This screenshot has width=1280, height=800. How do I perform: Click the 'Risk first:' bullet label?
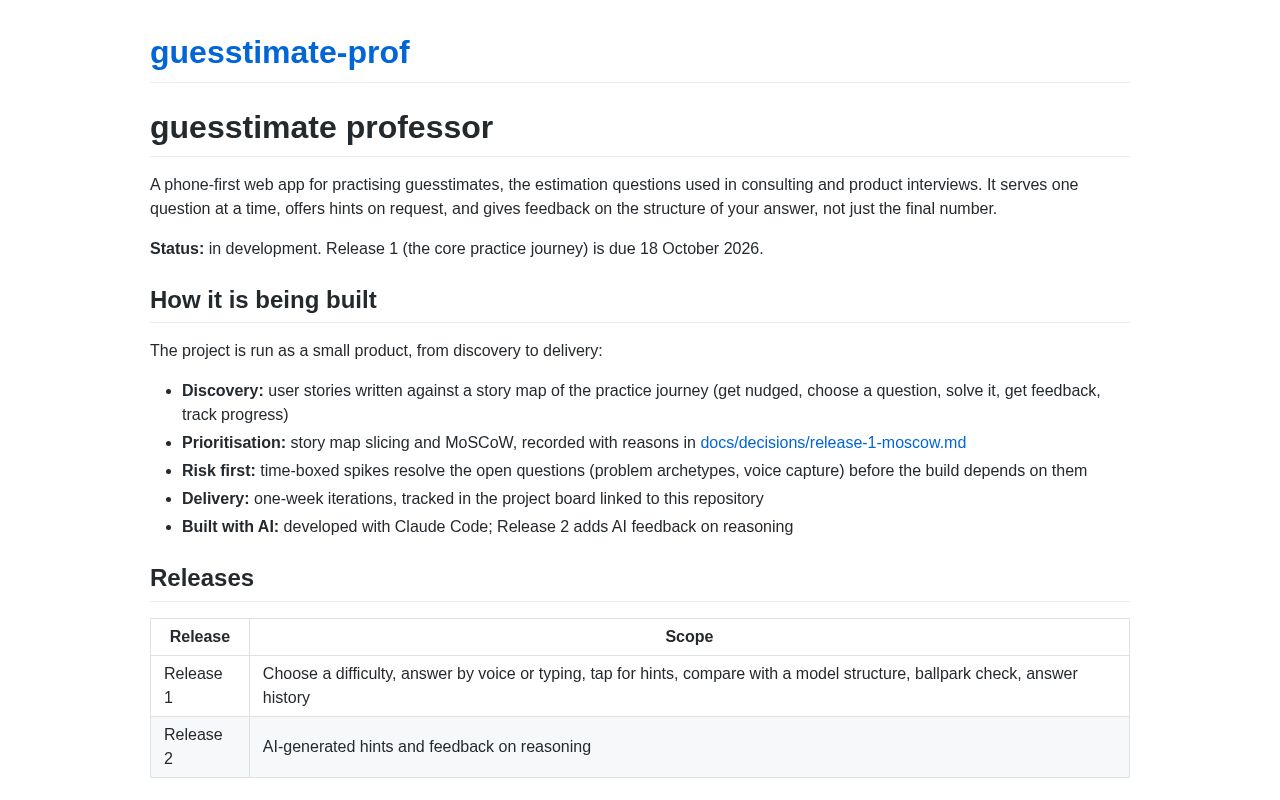[219, 470]
